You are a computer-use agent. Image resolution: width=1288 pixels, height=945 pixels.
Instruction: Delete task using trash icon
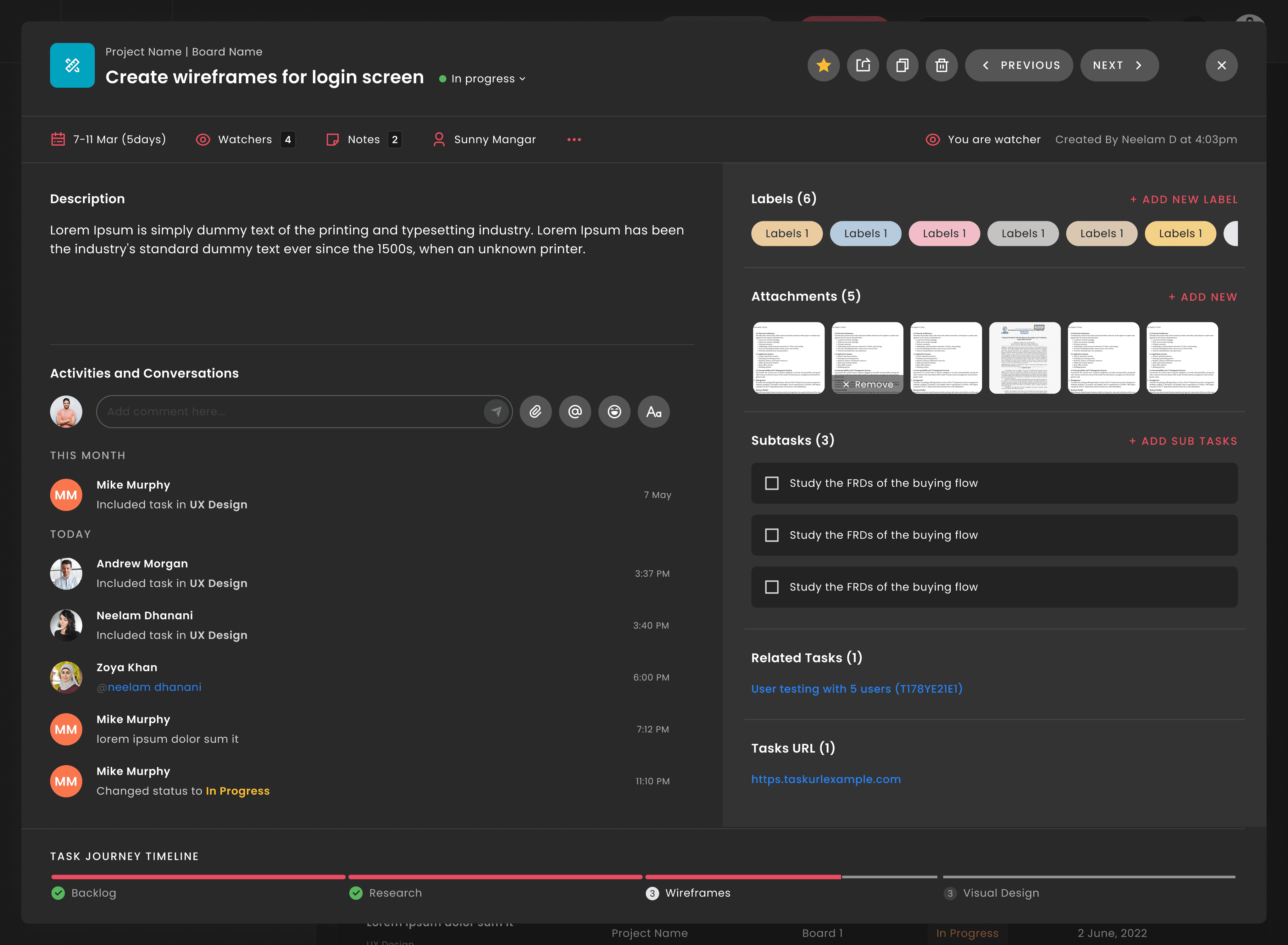941,65
